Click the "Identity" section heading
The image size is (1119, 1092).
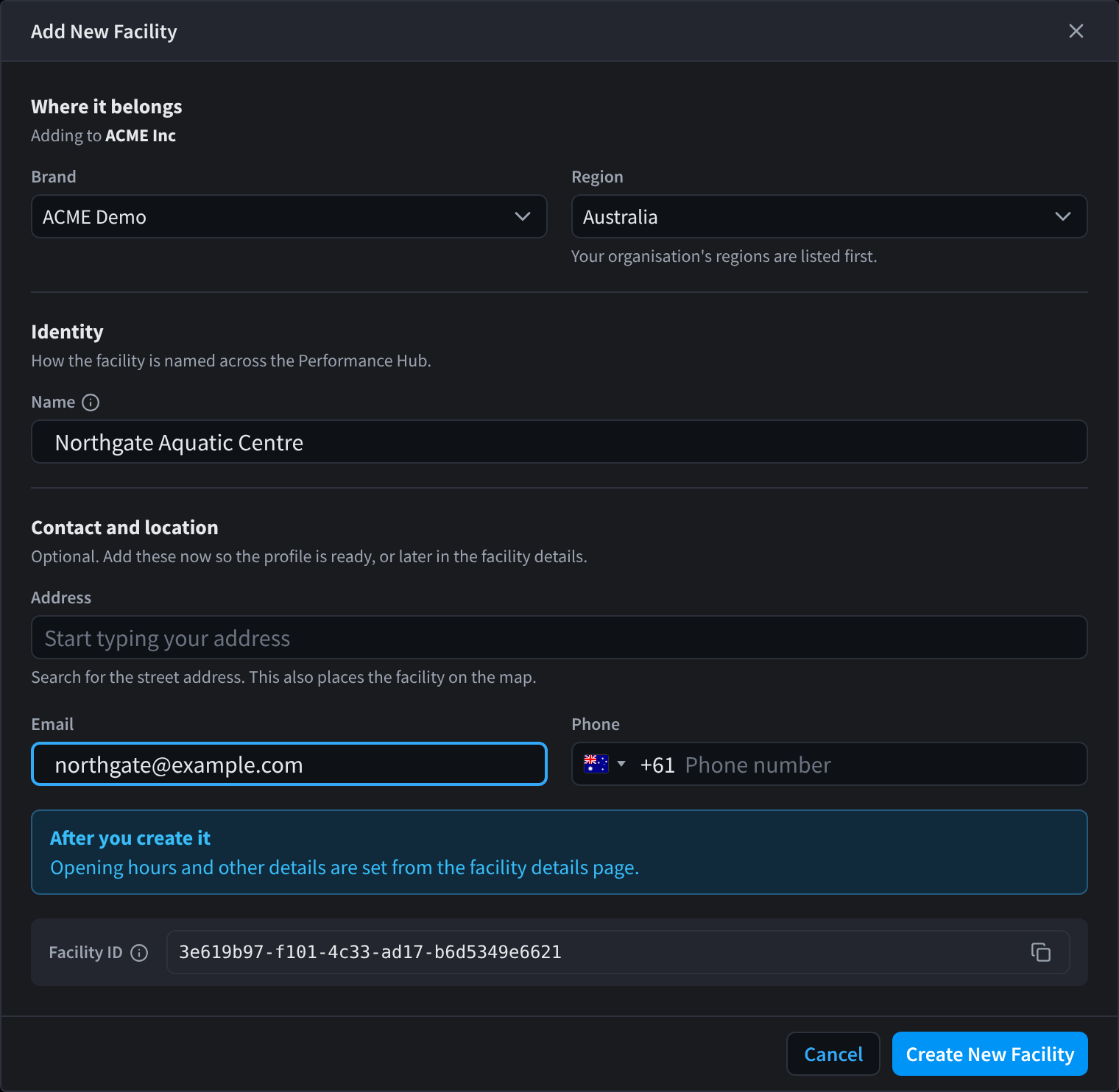[x=67, y=332]
